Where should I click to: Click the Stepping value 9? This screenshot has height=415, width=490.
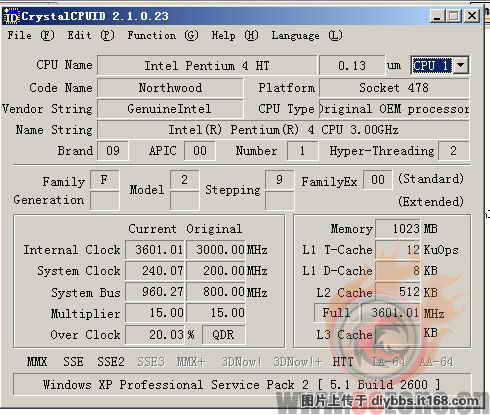[x=279, y=180]
